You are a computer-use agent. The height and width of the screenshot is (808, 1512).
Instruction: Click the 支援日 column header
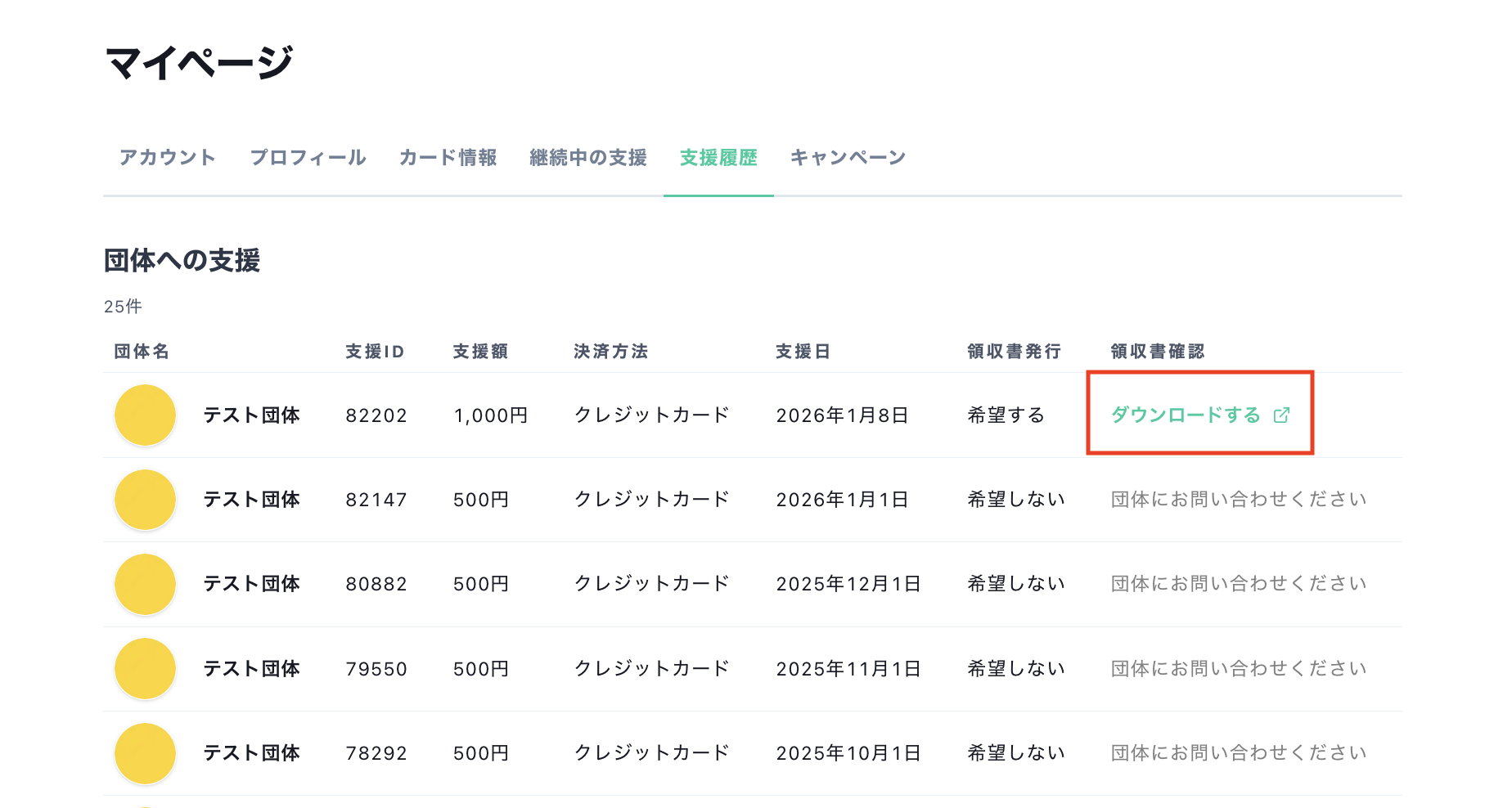[803, 351]
